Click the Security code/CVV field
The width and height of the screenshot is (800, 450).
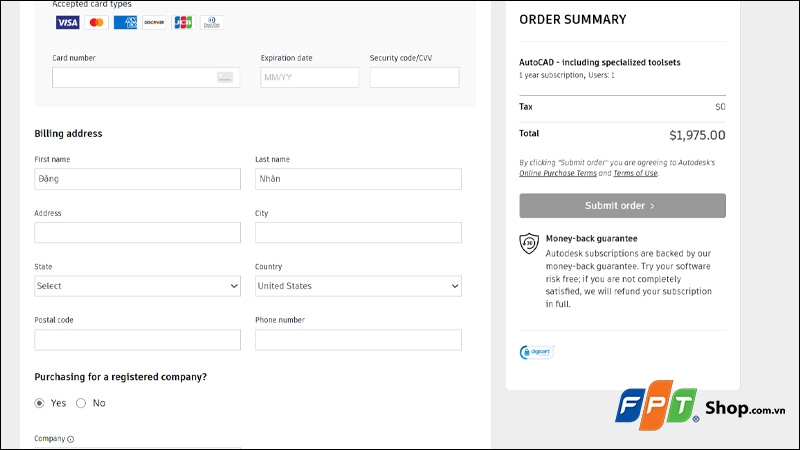[414, 77]
